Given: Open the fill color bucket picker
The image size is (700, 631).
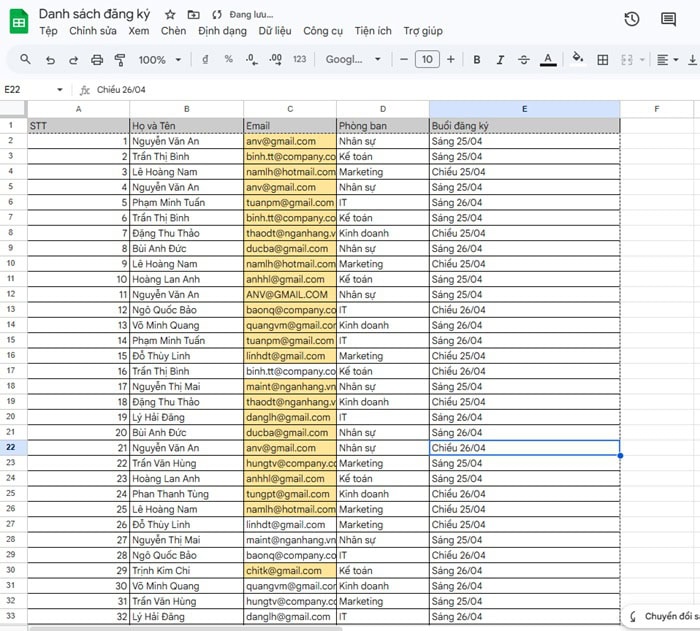Looking at the screenshot, I should coord(577,60).
